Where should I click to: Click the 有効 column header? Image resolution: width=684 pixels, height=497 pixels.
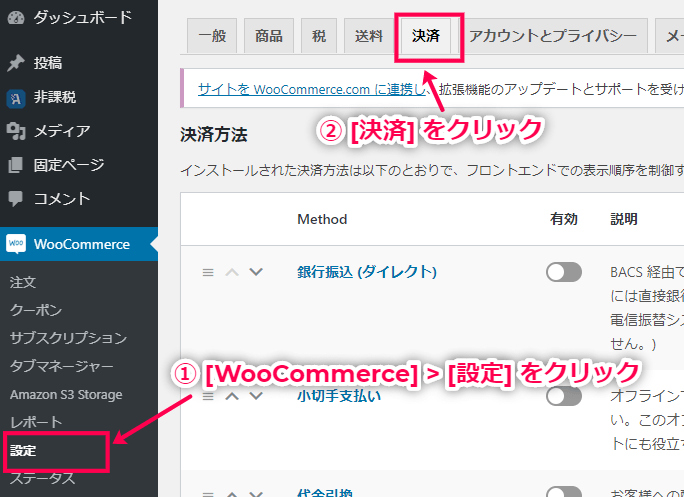[x=564, y=219]
